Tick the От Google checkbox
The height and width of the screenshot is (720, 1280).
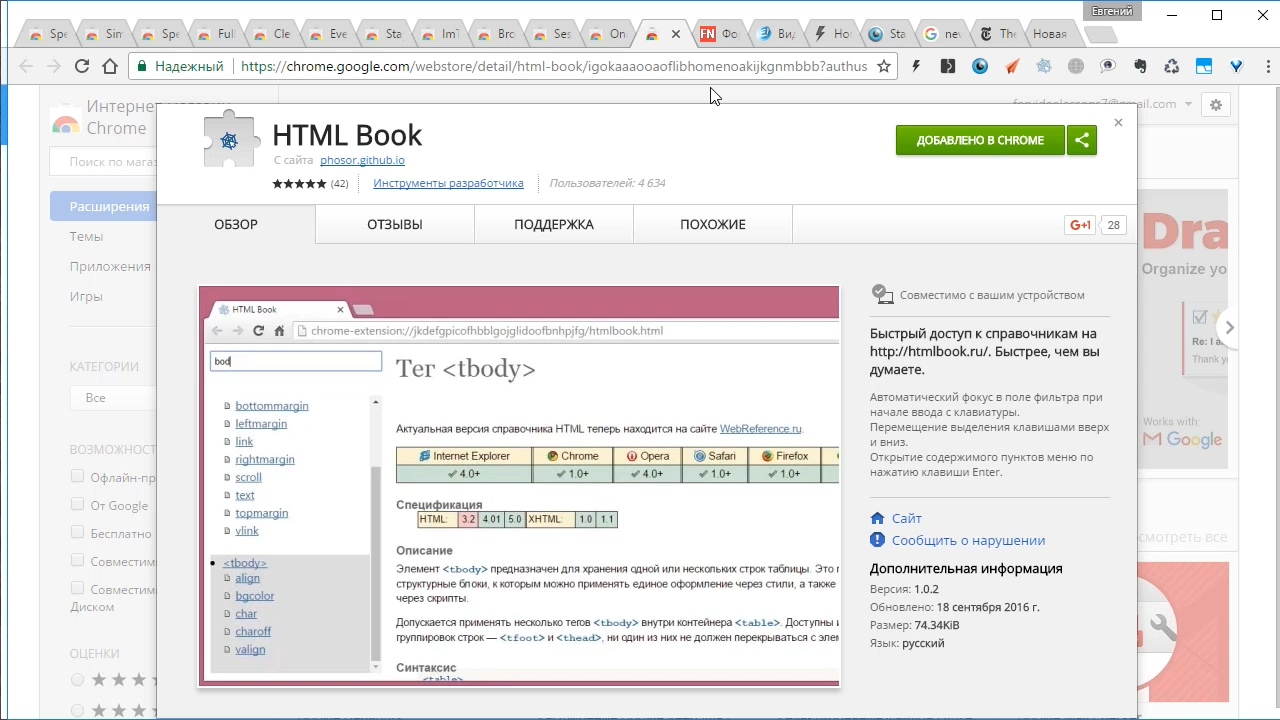click(77, 504)
